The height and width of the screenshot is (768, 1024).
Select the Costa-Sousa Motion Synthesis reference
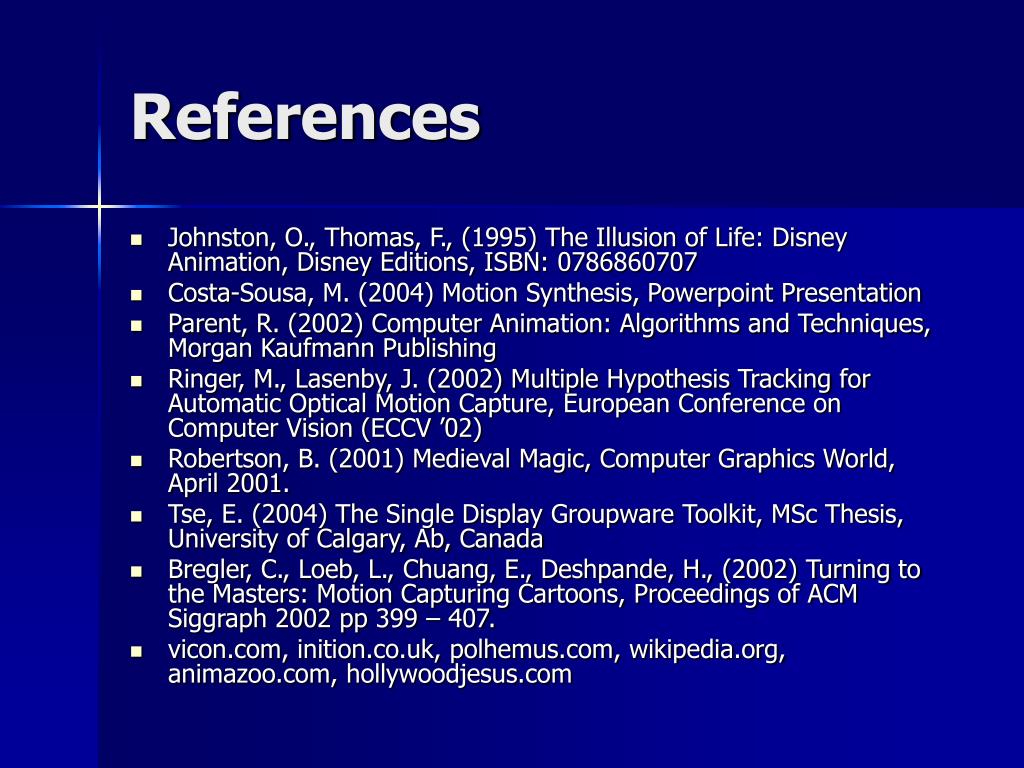544,293
